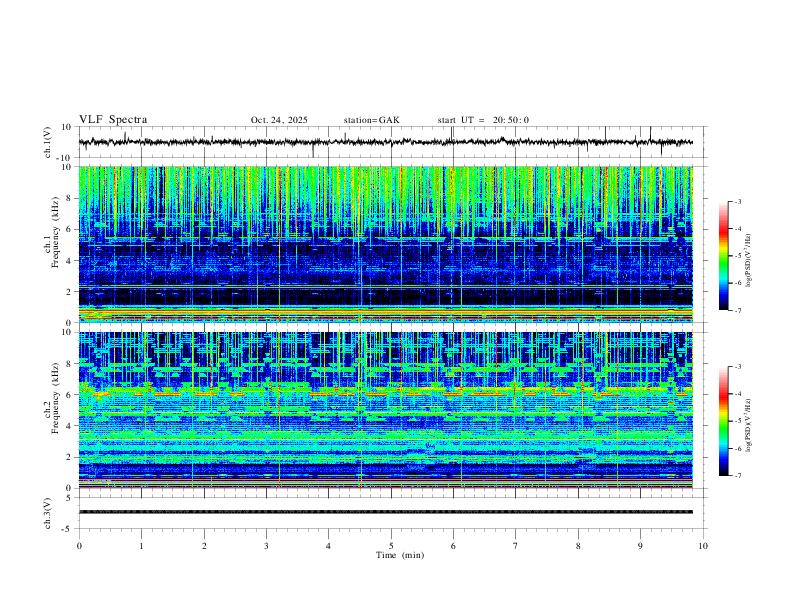Screen dimensions: 792x612
Task: Click the '8' tick on the Time axis
Action: tap(578, 546)
